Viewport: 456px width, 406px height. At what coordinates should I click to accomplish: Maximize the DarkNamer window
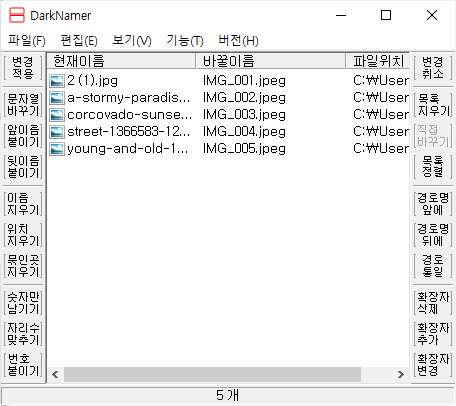[386, 15]
